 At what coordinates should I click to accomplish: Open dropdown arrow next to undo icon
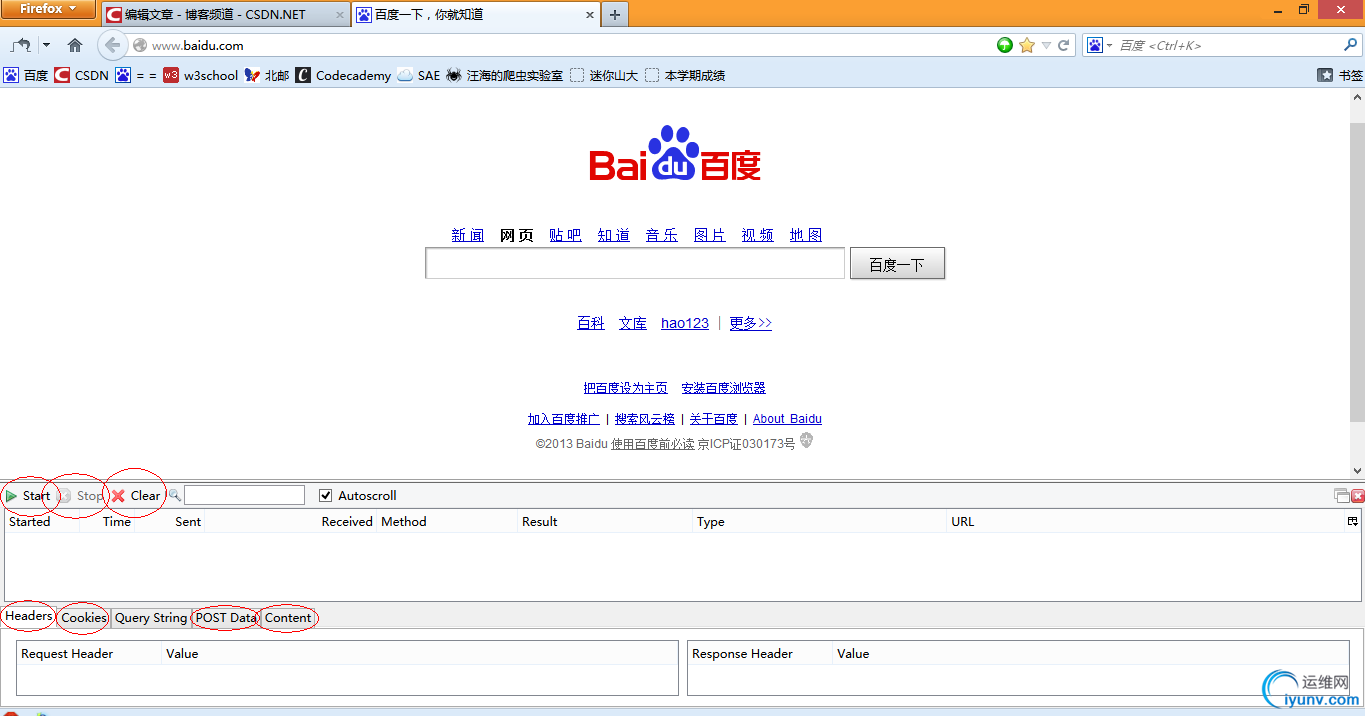(46, 45)
